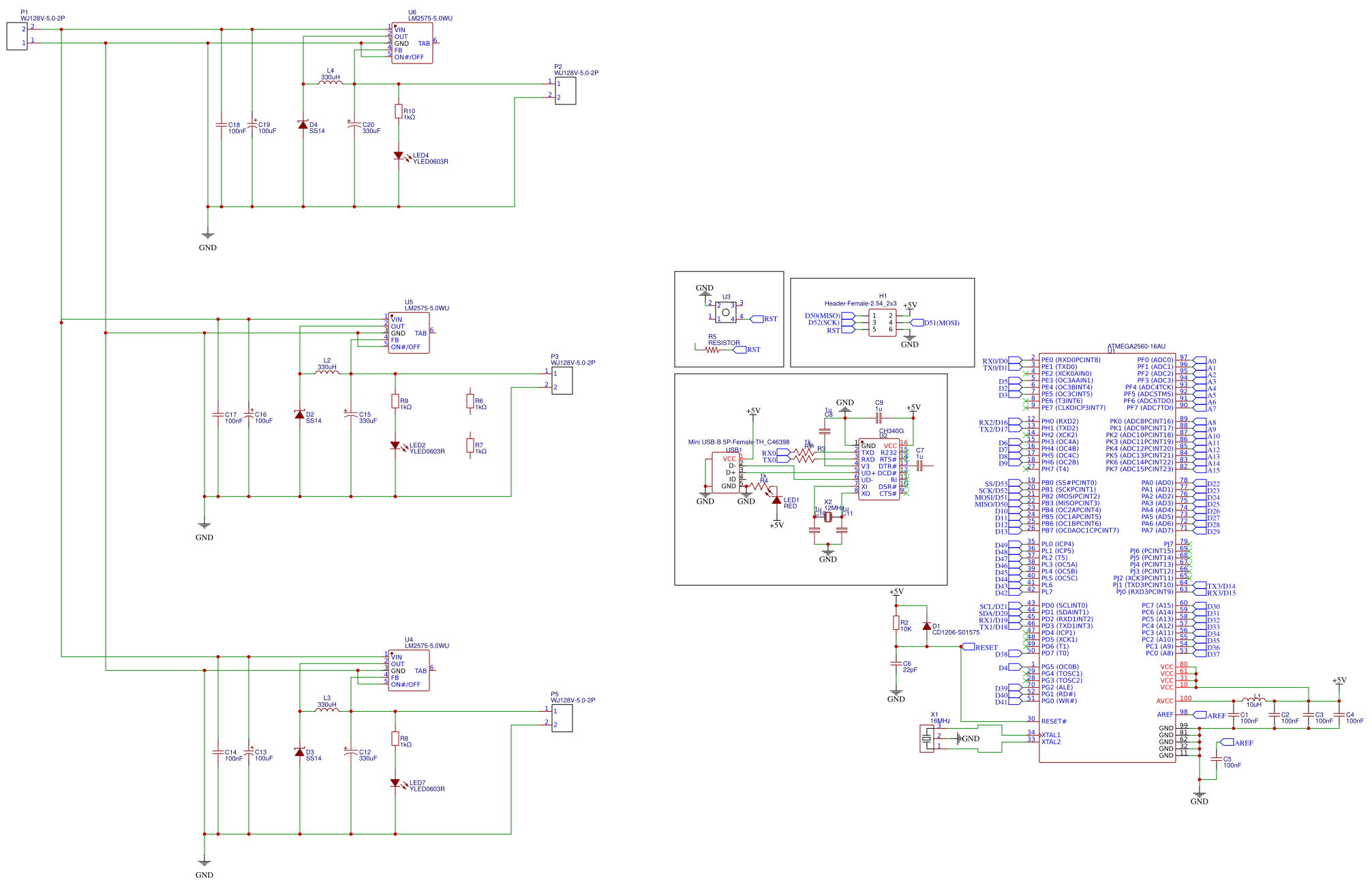Select the CH340G chip U2
1372x887 pixels.
879,470
